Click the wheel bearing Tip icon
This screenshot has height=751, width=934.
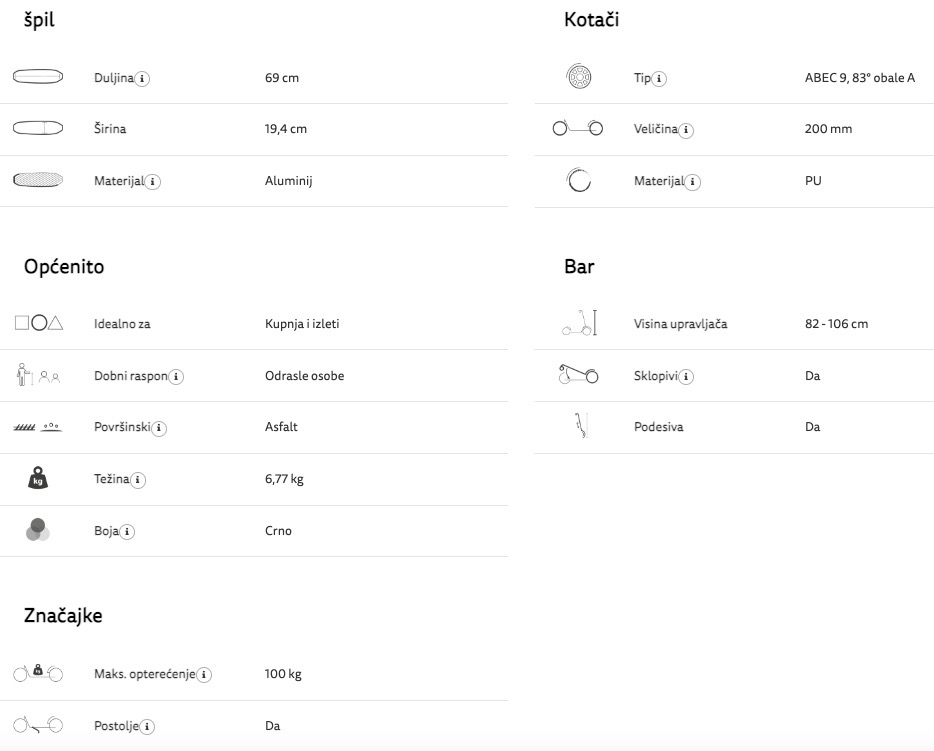tap(578, 76)
